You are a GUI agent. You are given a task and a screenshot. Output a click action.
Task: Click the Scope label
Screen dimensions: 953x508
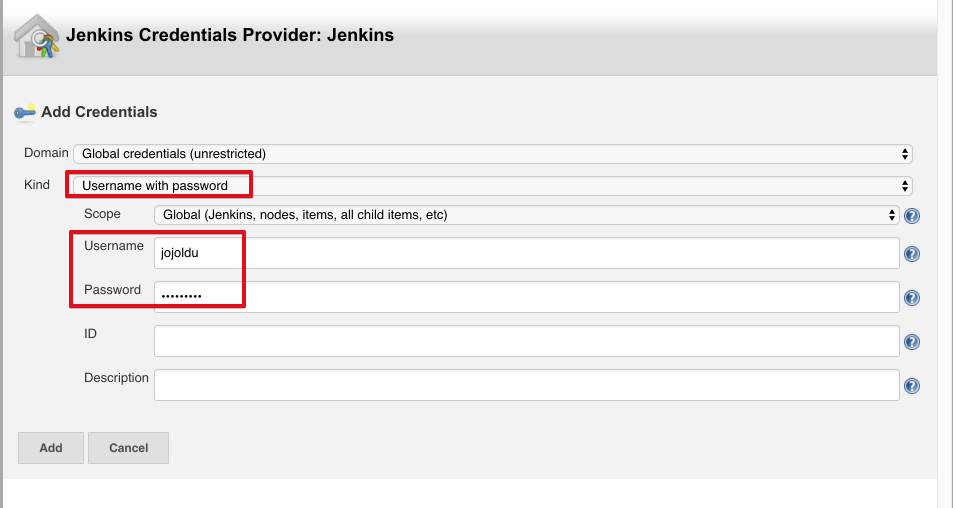click(x=102, y=214)
